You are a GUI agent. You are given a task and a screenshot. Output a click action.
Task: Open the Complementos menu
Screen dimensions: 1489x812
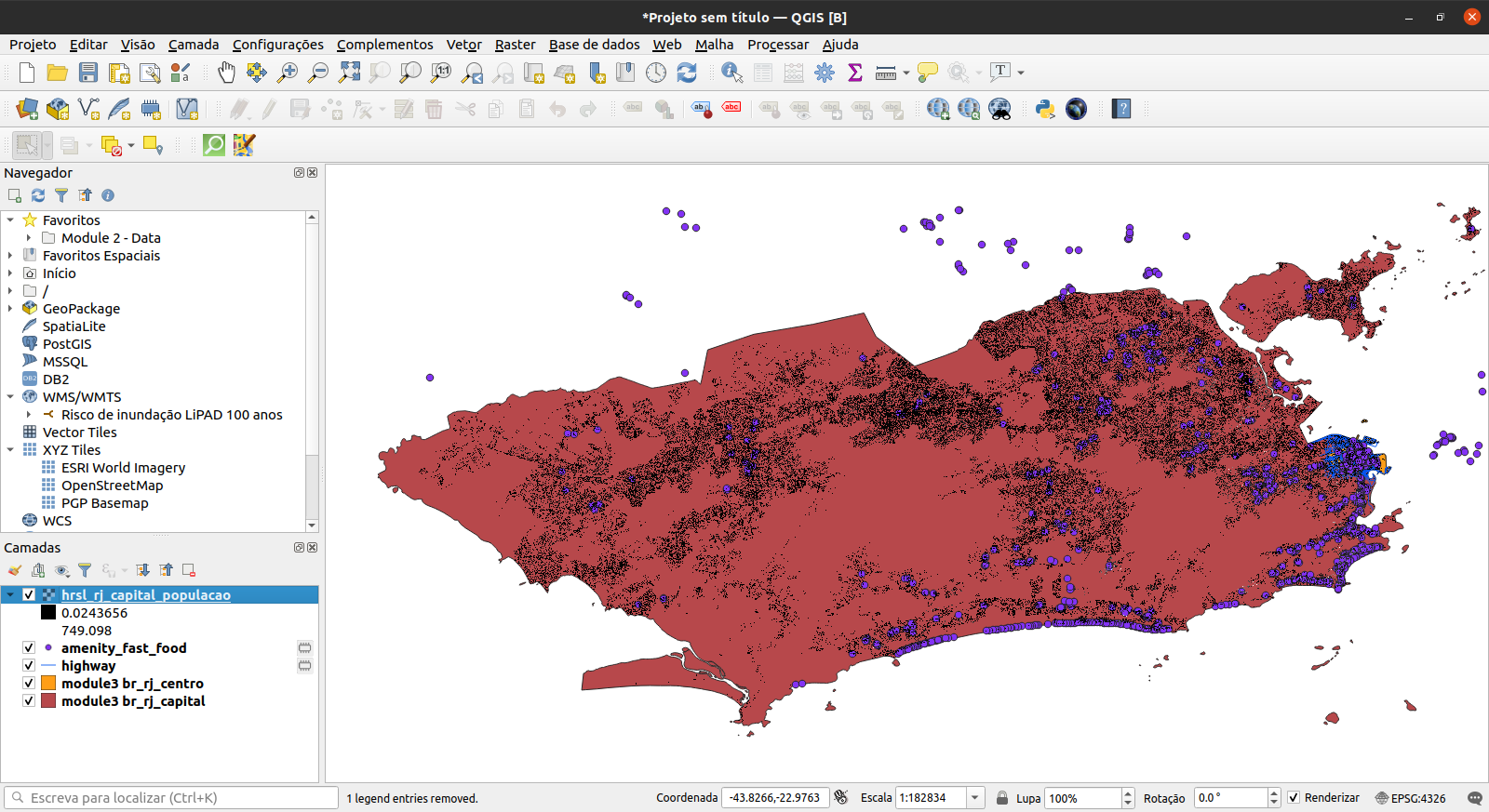pyautogui.click(x=385, y=45)
